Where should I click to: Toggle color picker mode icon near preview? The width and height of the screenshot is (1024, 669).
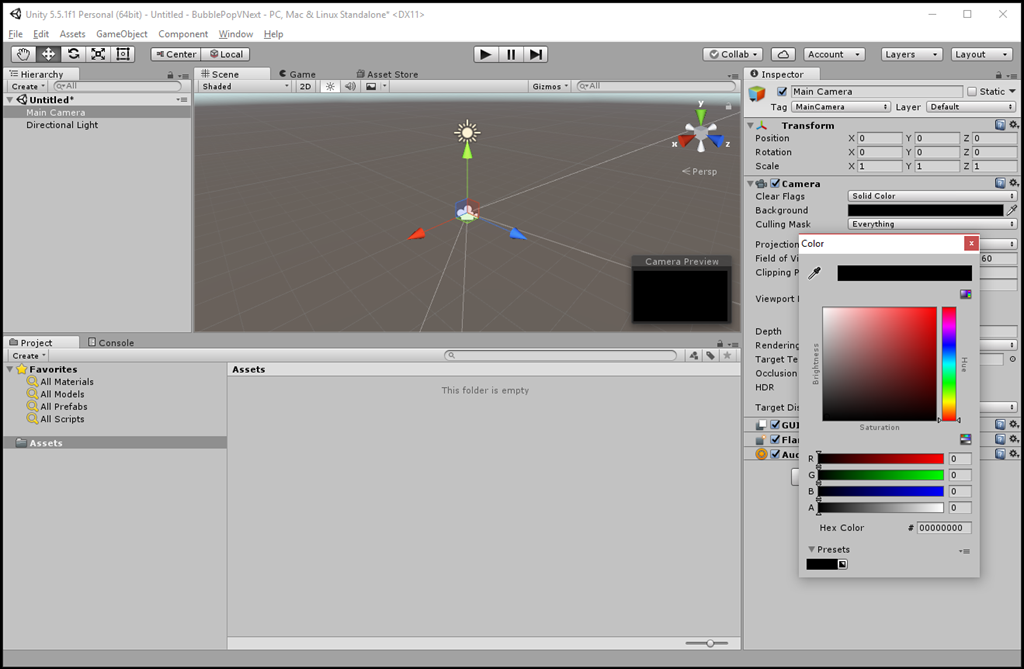point(965,294)
